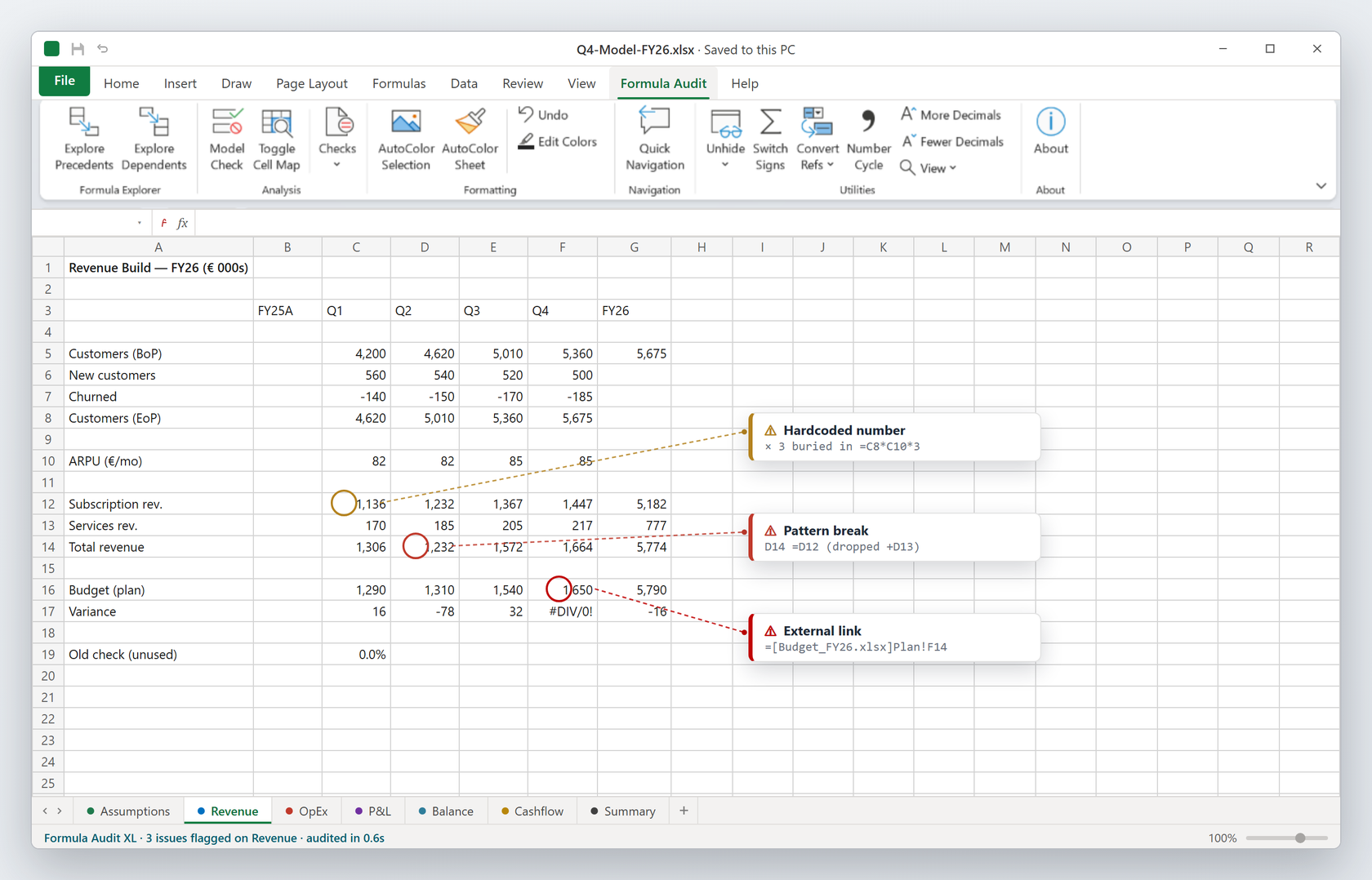Click the green Excel app icon

point(51,49)
